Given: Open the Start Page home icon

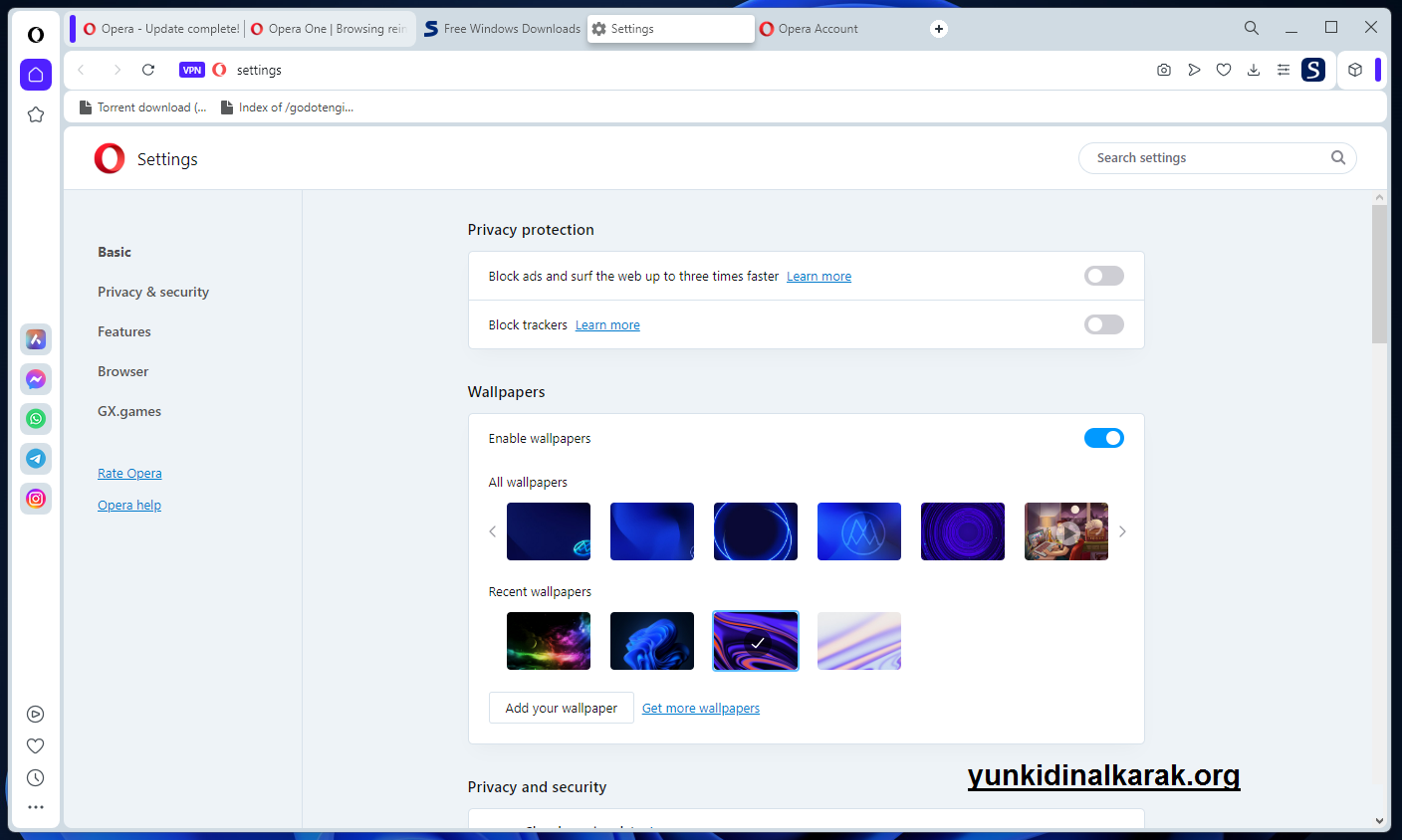Looking at the screenshot, I should click(x=36, y=75).
